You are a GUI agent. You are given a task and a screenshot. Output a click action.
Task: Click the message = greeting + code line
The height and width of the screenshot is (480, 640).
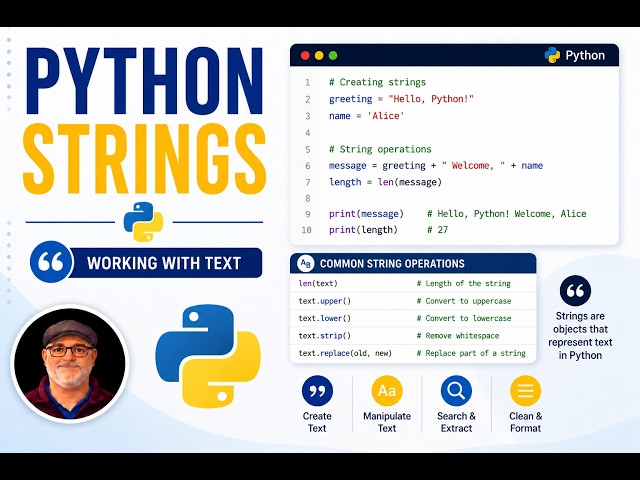coord(436,166)
